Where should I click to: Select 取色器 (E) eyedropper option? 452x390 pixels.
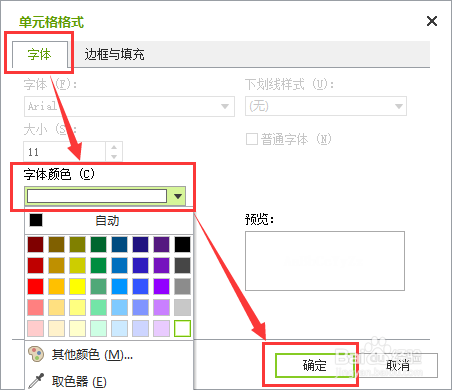(x=79, y=381)
